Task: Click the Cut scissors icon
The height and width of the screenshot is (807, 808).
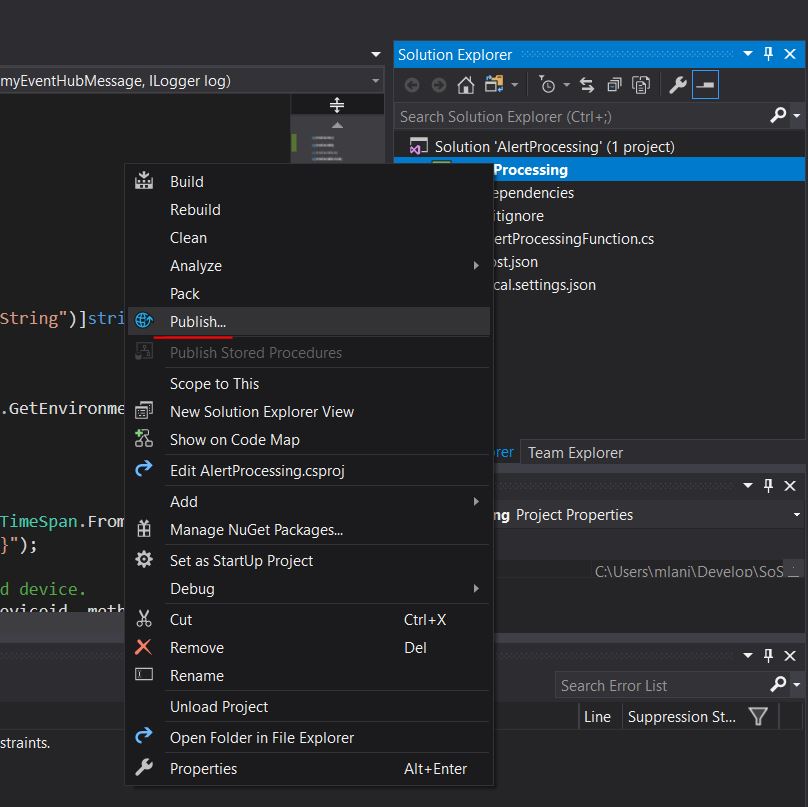Action: coord(144,618)
